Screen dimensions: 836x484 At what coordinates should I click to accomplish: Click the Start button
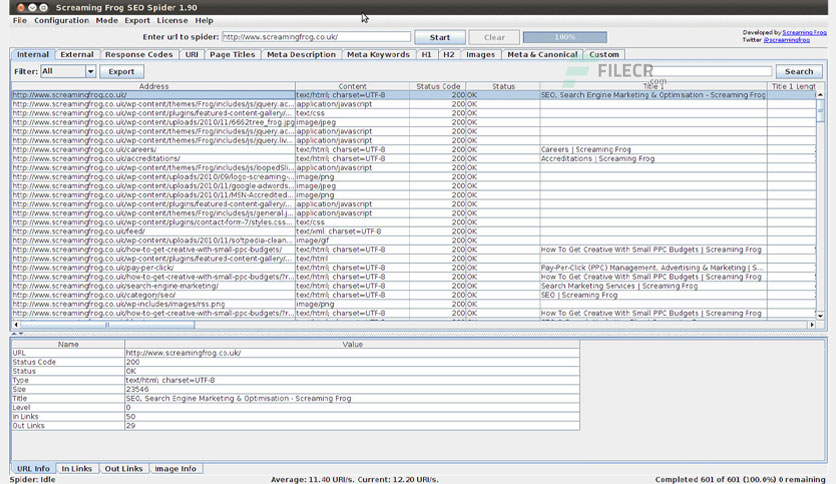440,37
